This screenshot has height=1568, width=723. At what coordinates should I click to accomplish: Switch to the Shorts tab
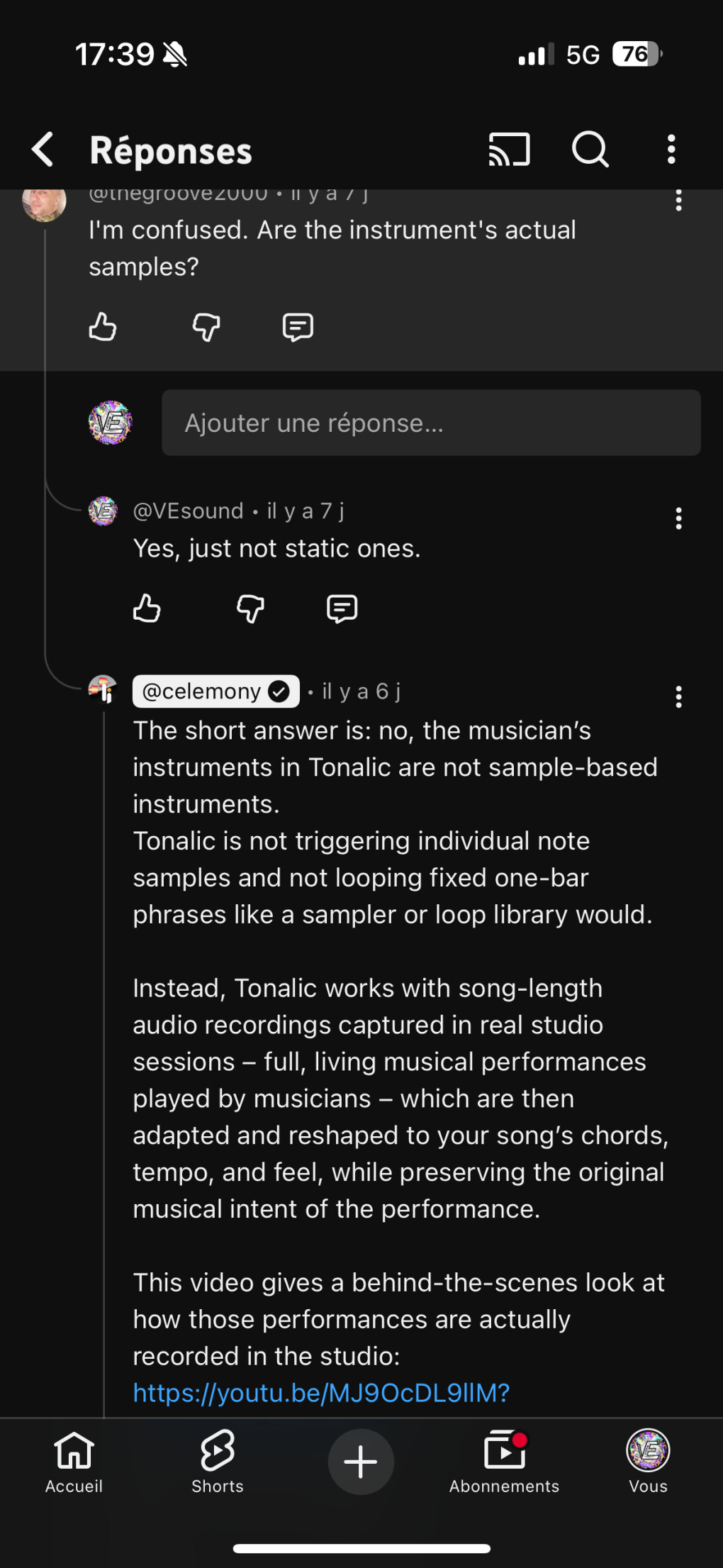click(218, 1462)
